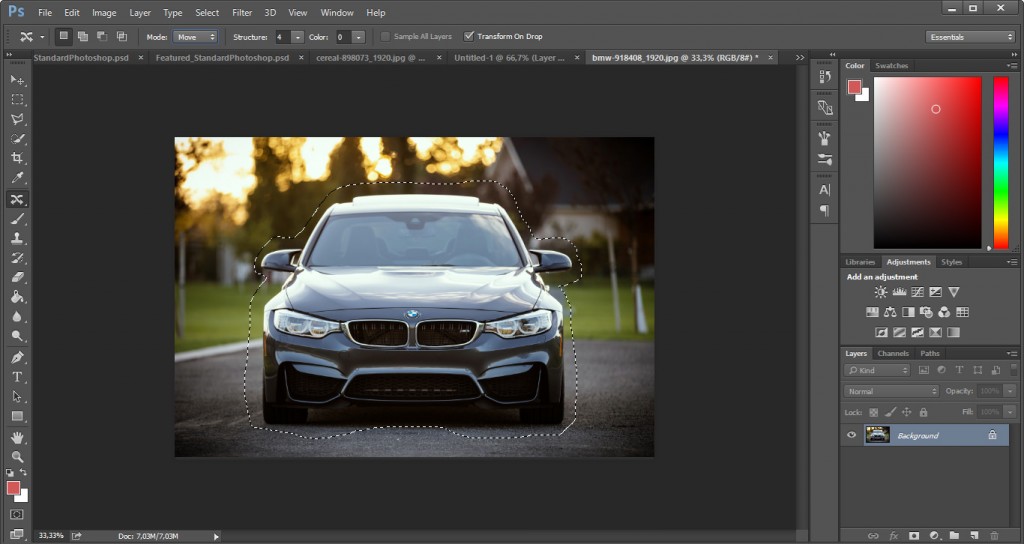Open the Essentials workspace dropdown

[970, 37]
